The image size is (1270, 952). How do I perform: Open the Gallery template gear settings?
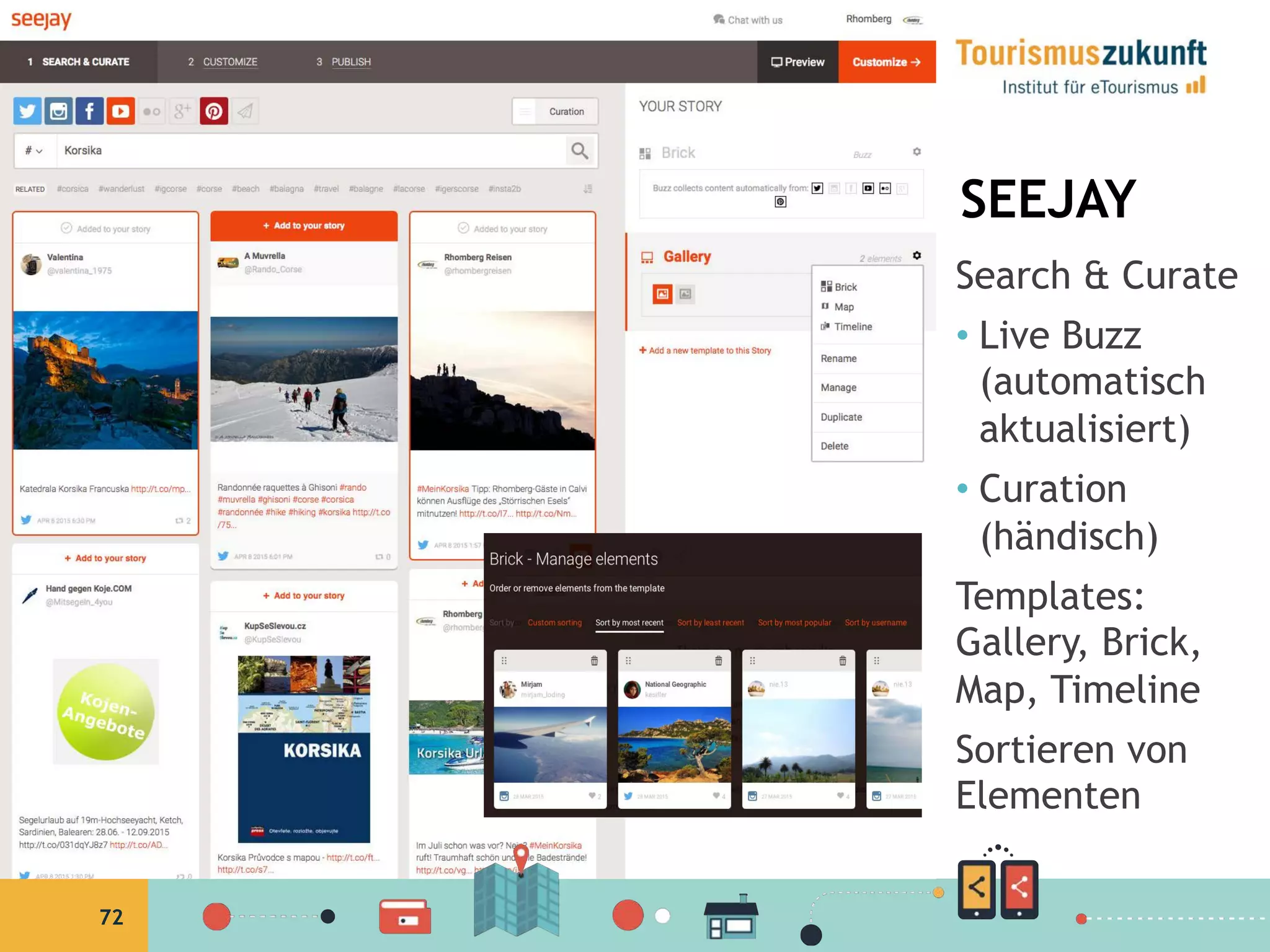pos(917,255)
